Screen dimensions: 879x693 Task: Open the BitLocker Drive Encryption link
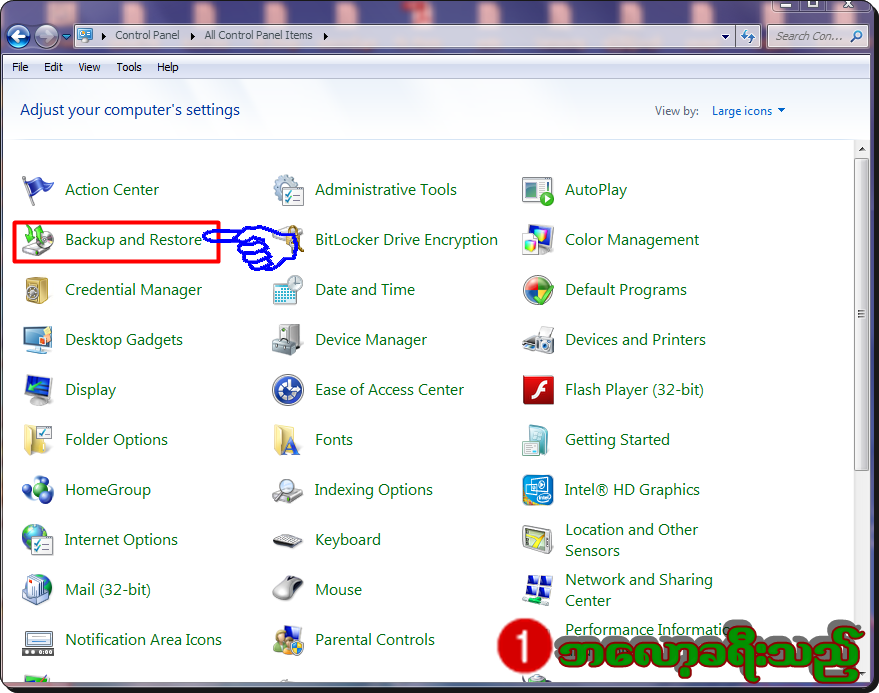[406, 240]
